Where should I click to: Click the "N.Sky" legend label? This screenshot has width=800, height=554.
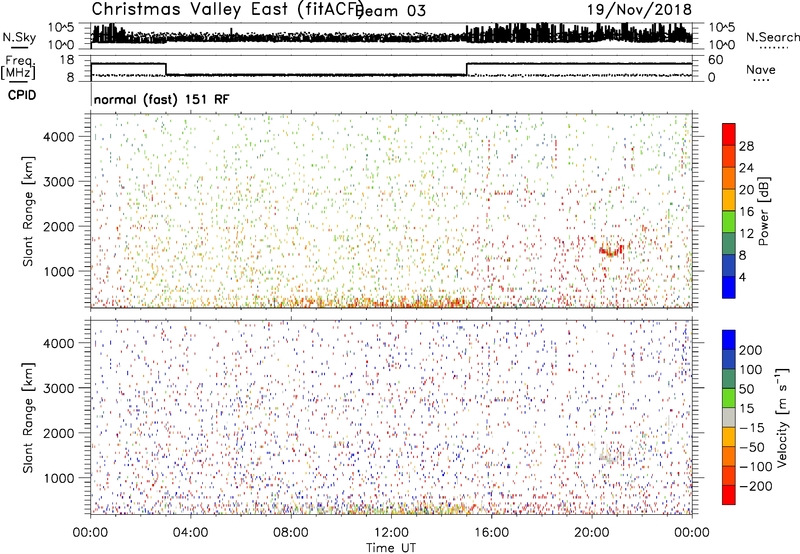click(19, 37)
